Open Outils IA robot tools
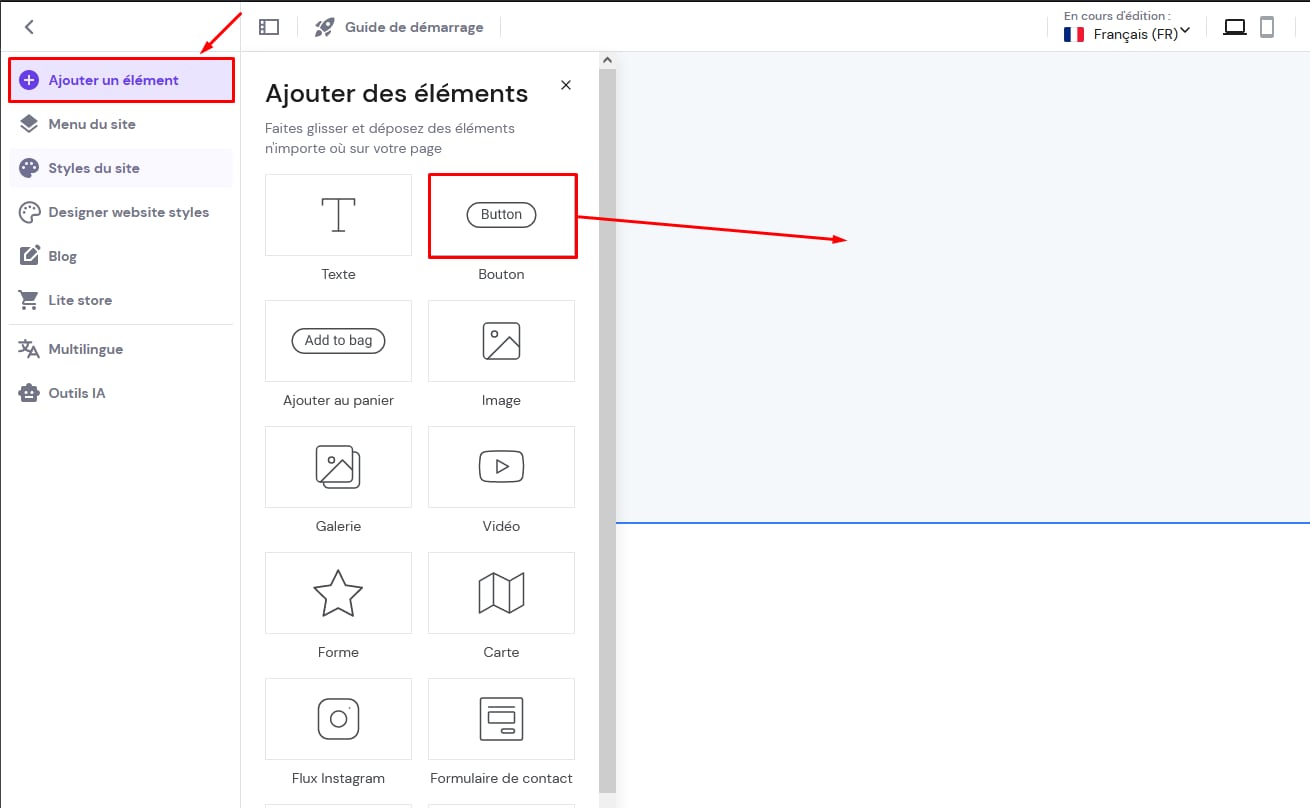Viewport: 1310px width, 808px height. click(76, 393)
